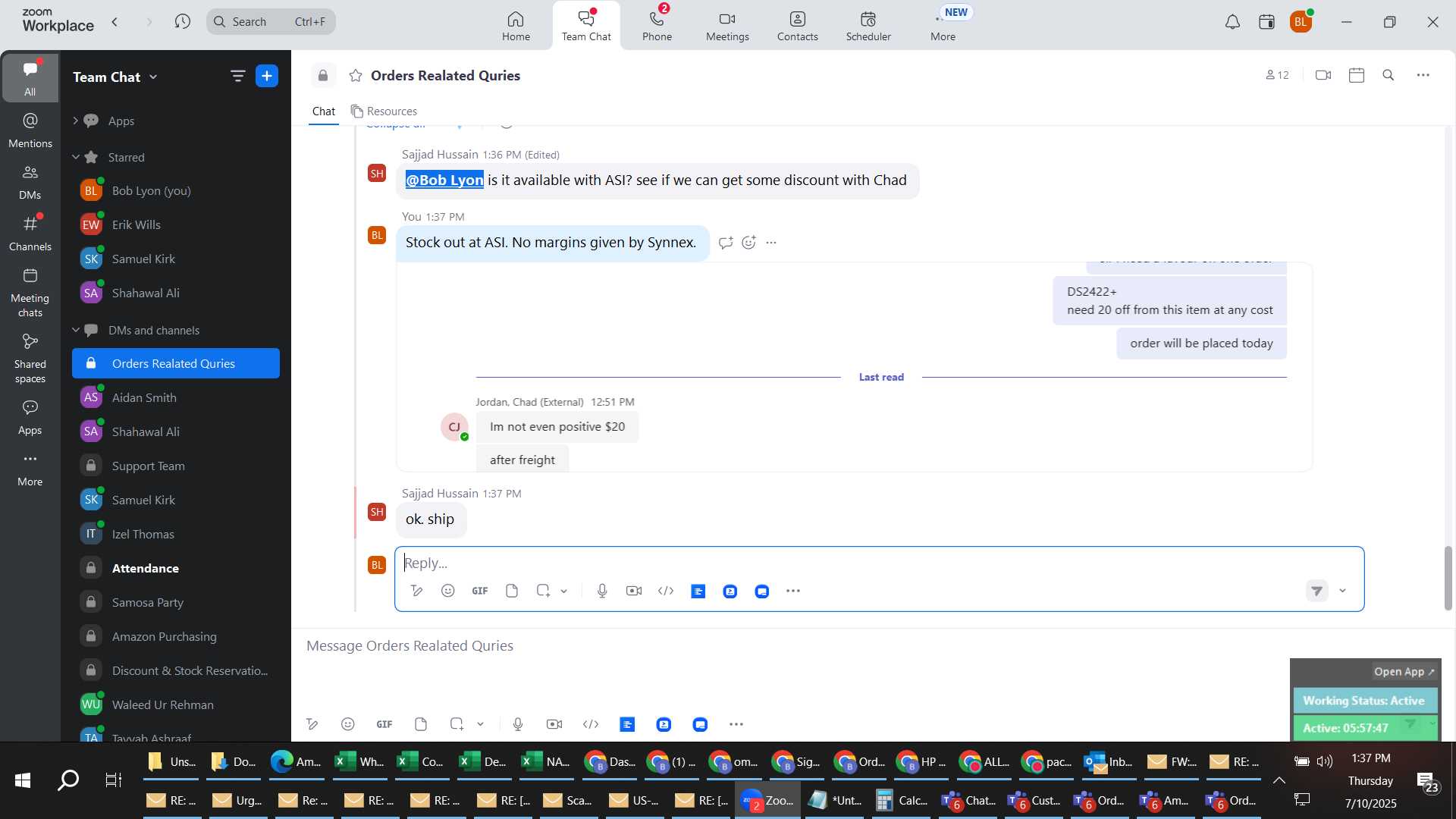Image resolution: width=1456 pixels, height=819 pixels.
Task: Open Mentions in the left rail
Action: pos(30,130)
